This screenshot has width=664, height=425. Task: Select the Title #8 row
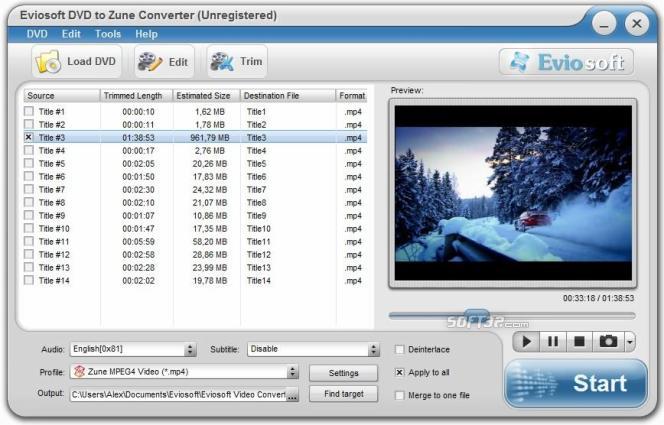click(195, 202)
